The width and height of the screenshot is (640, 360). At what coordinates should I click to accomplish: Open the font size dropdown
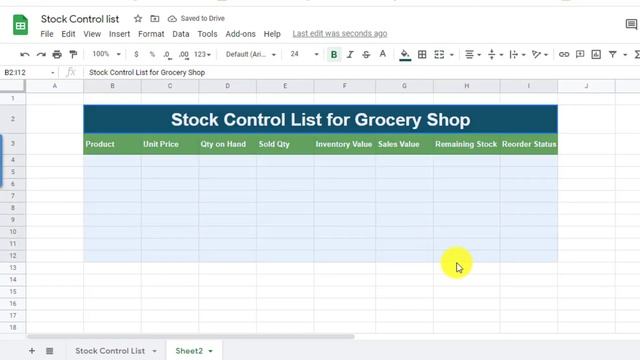(304, 54)
